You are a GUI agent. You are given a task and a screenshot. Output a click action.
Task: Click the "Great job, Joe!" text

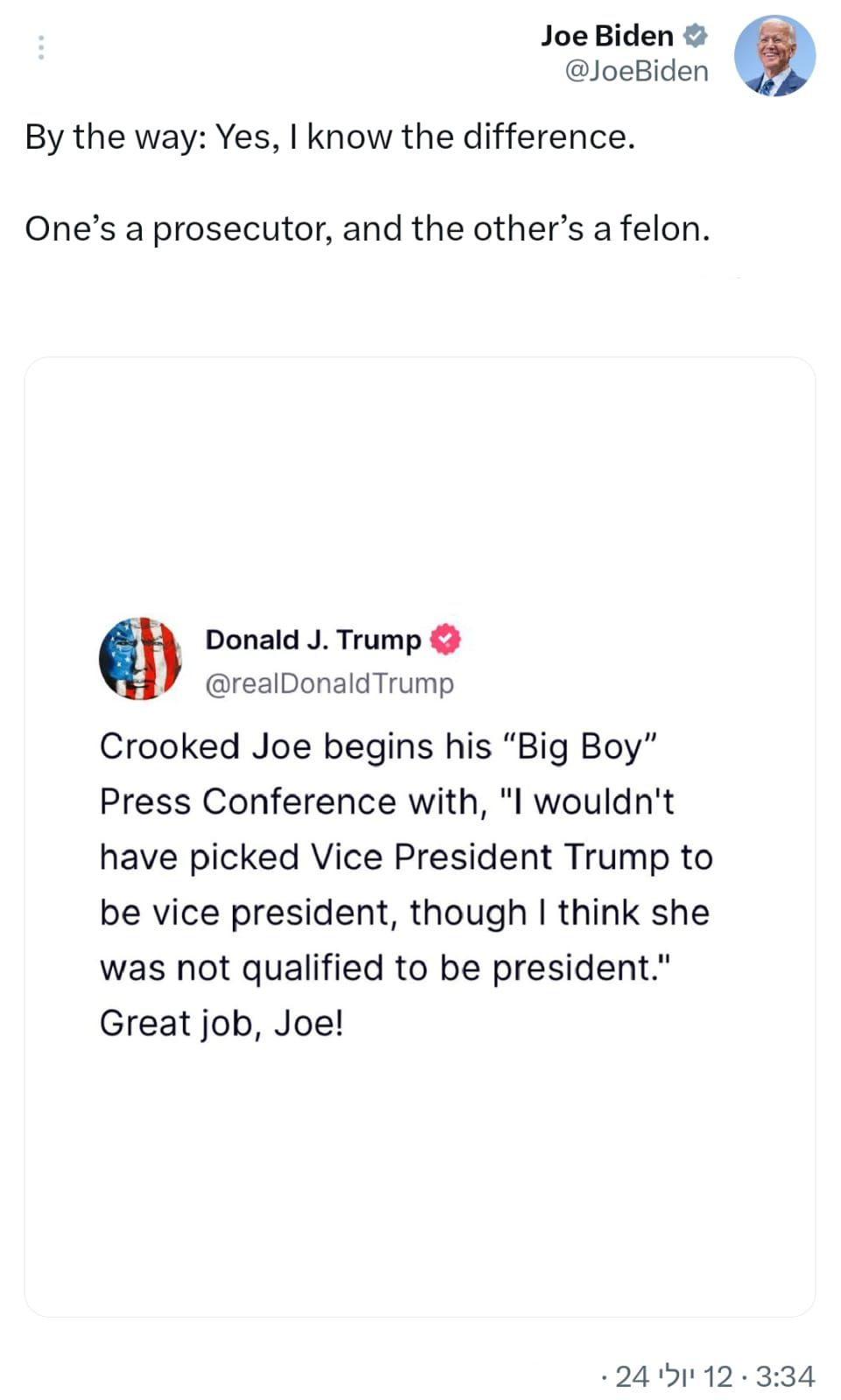coord(221,1024)
